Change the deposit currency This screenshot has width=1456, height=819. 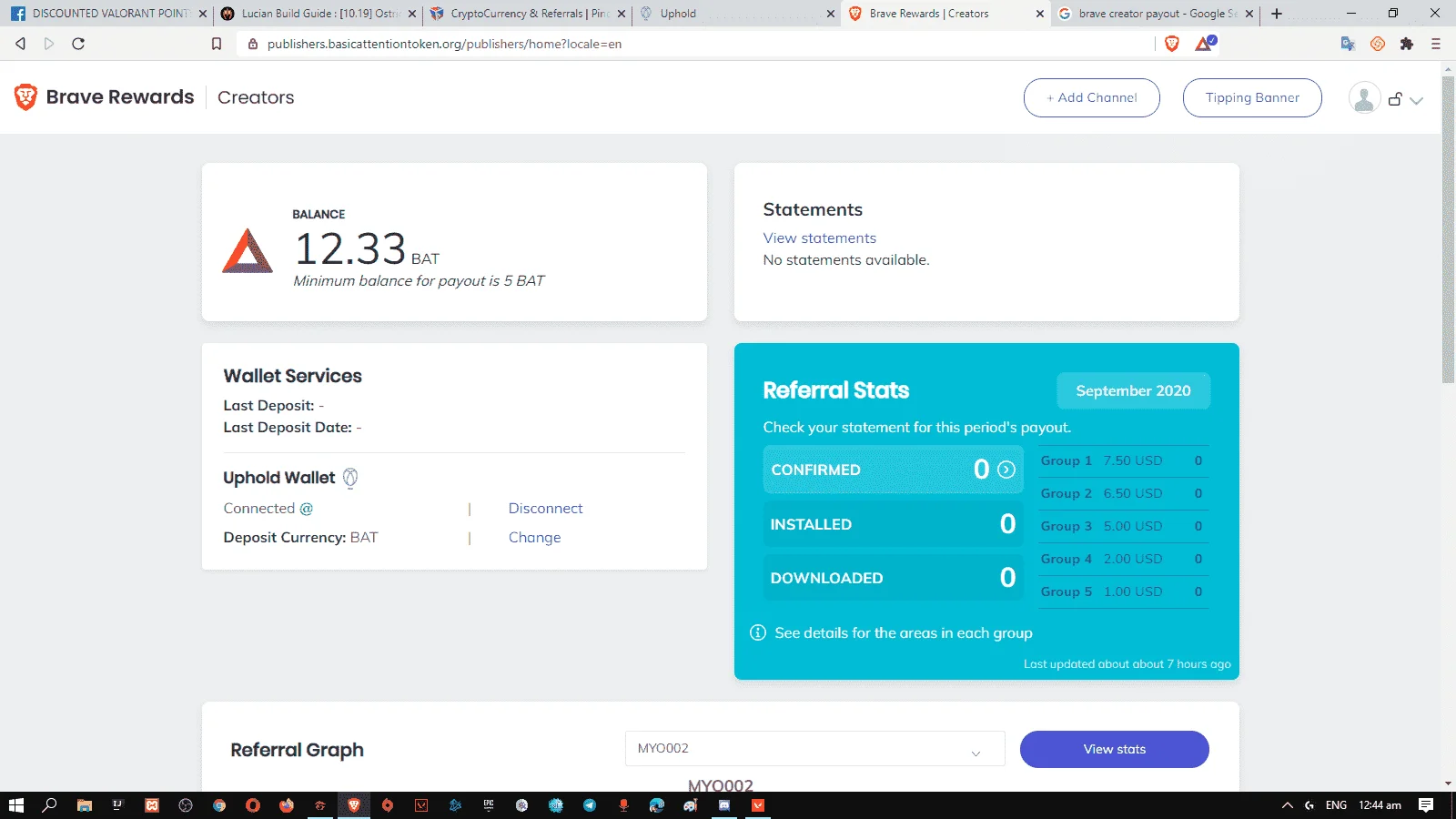(x=535, y=538)
